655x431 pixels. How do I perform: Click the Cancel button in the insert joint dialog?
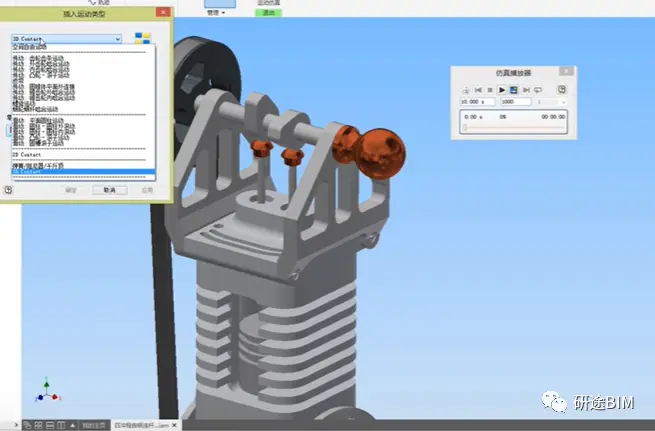109,190
